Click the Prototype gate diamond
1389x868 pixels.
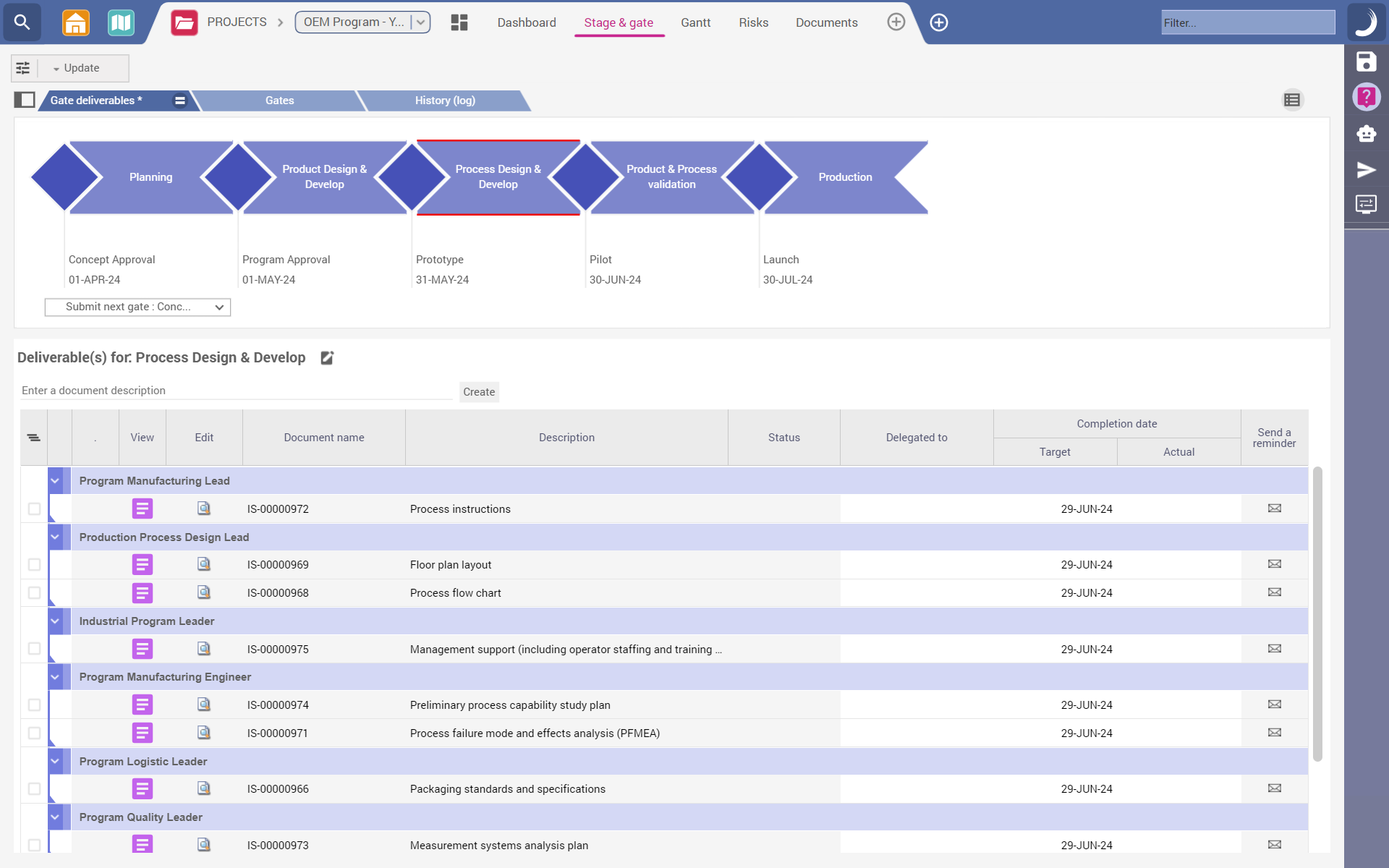(x=412, y=177)
